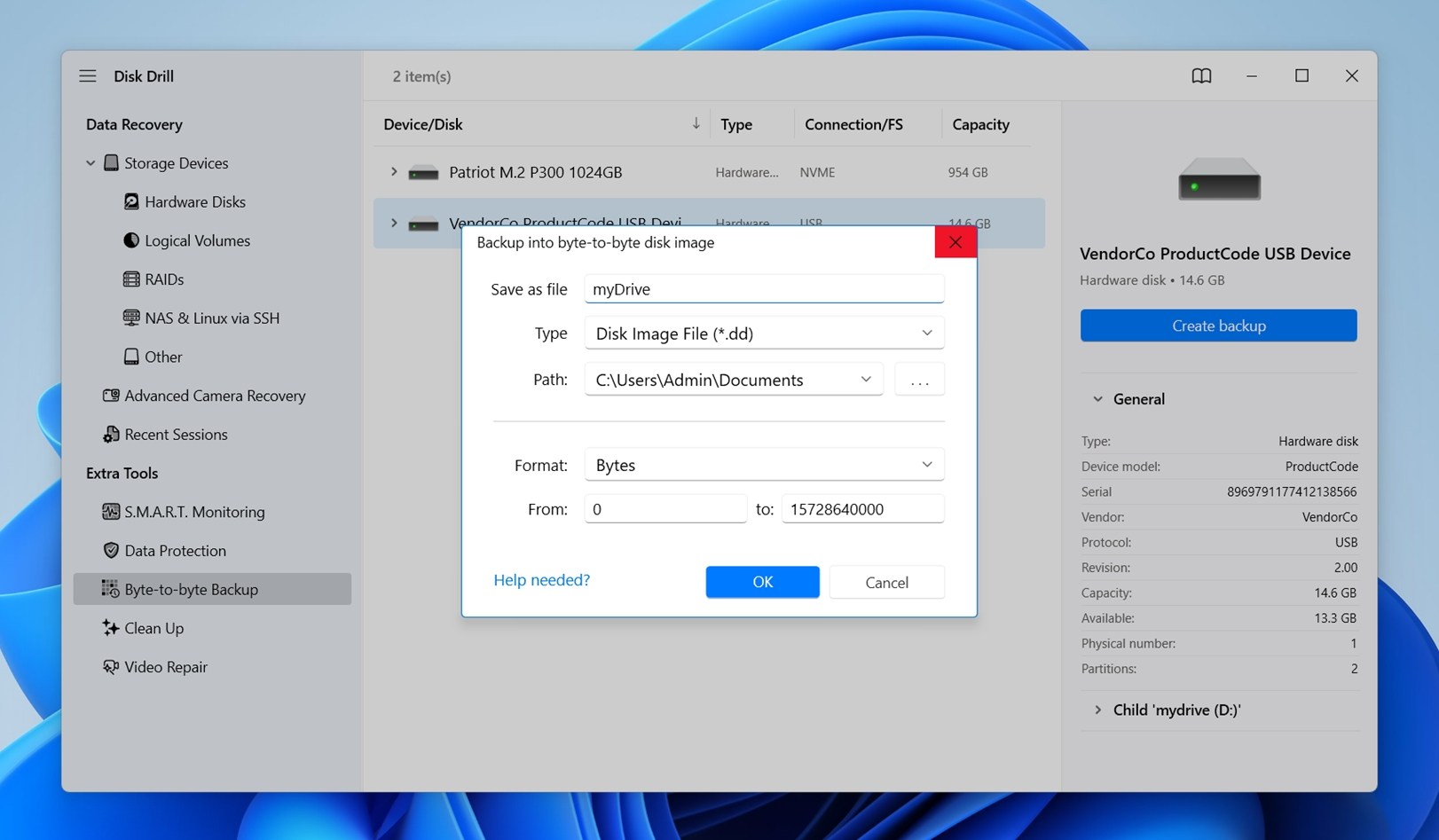Click the Byte-to-byte Backup icon

point(111,589)
